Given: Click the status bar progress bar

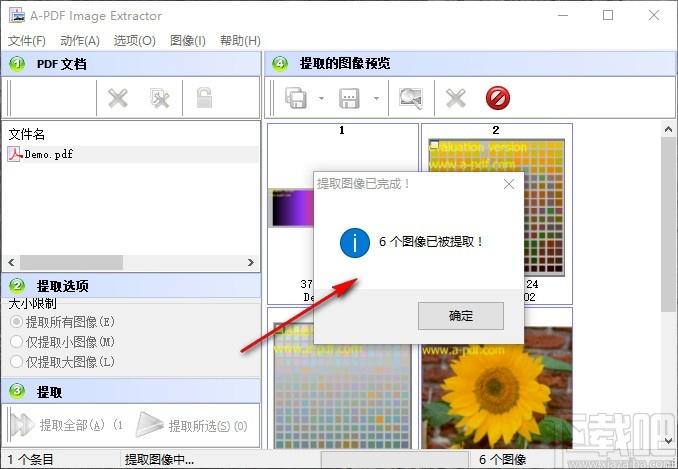Looking at the screenshot, I should coord(394,459).
